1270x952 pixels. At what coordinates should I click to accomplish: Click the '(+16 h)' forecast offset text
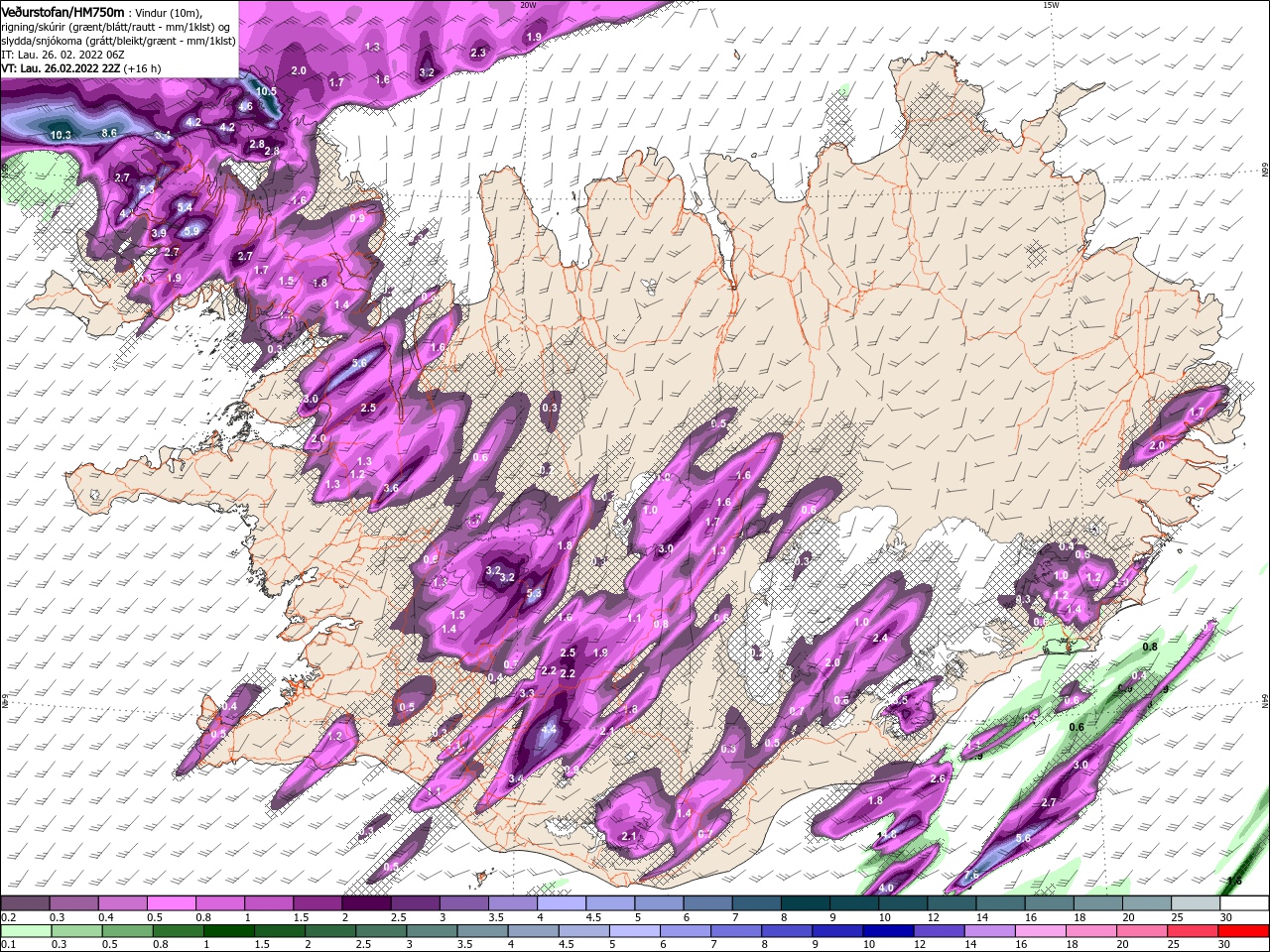point(143,68)
